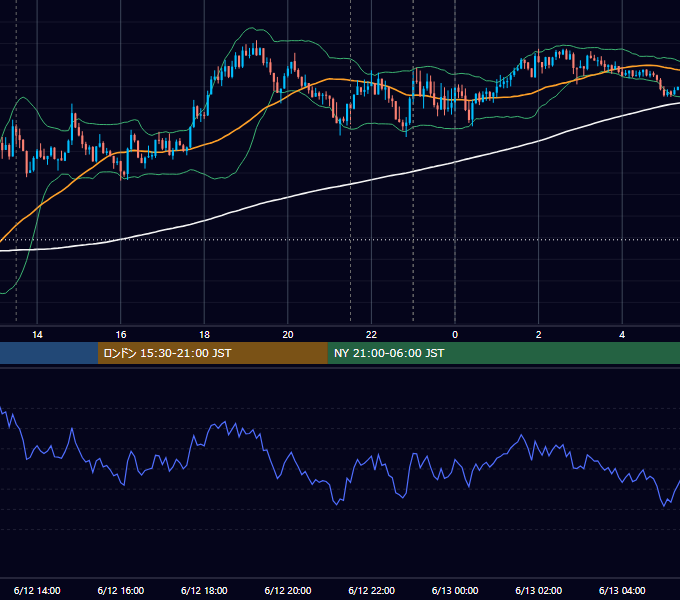The width and height of the screenshot is (680, 600).
Task: Click the time axis label 4
Action: click(x=622, y=335)
